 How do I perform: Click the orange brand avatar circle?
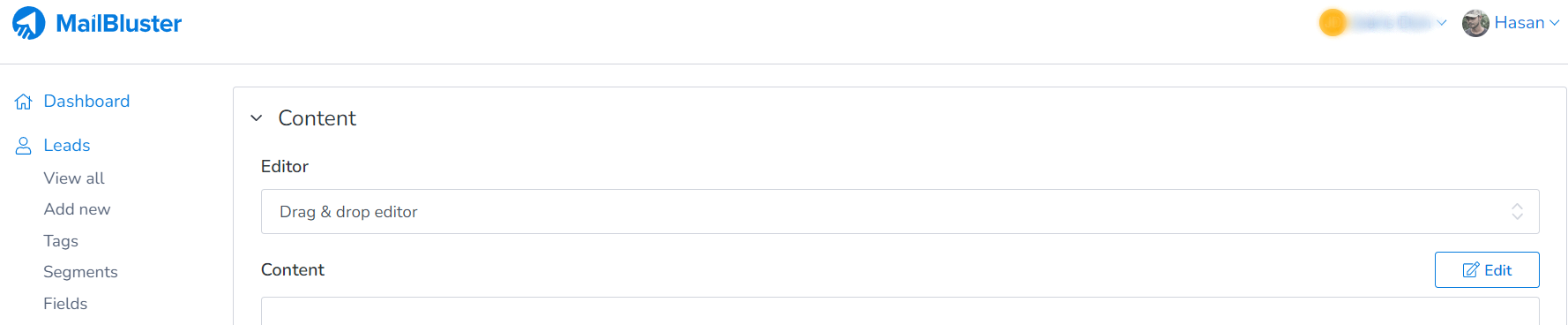[x=1333, y=23]
